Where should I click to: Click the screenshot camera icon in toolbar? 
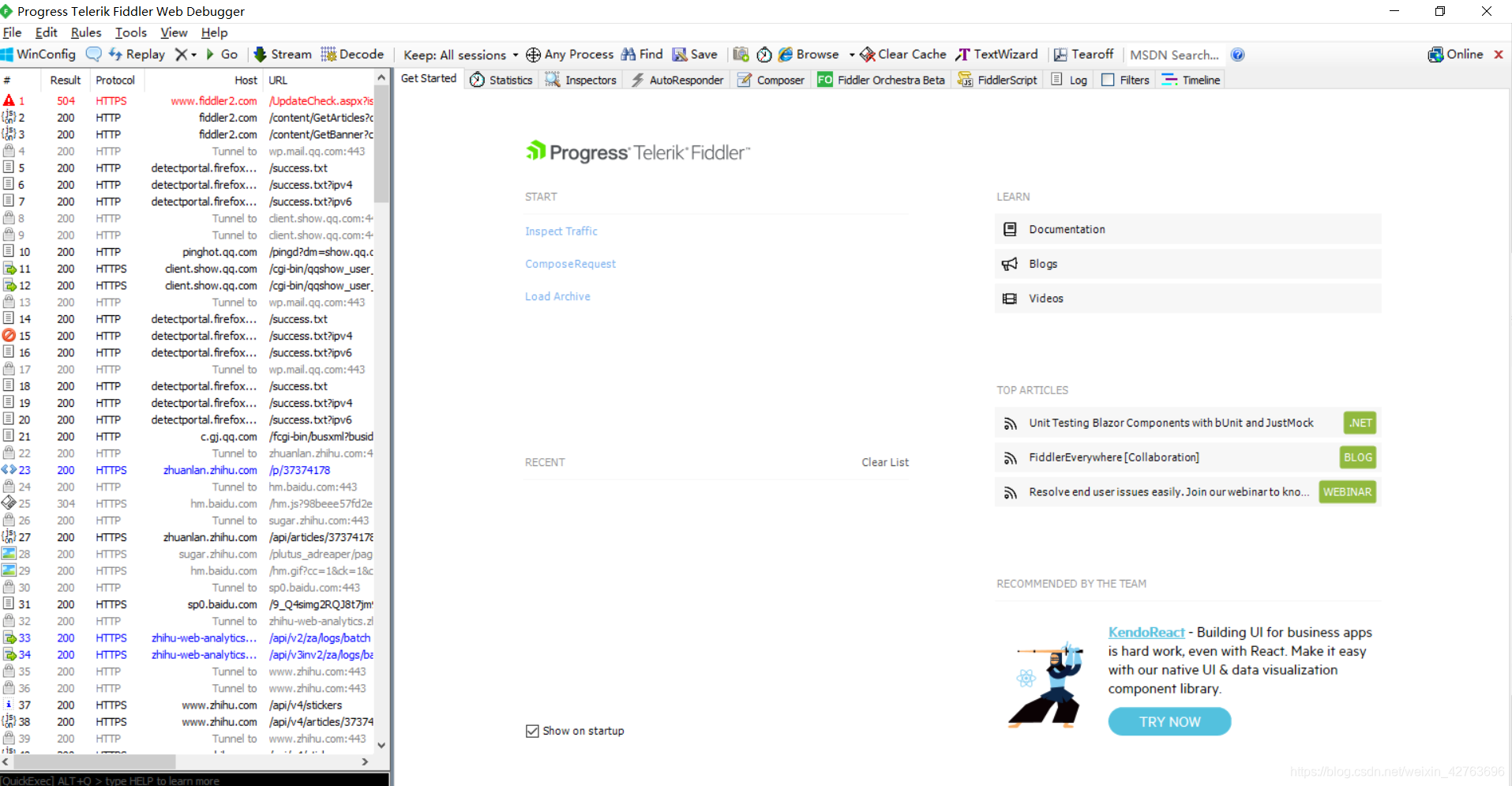coord(741,55)
